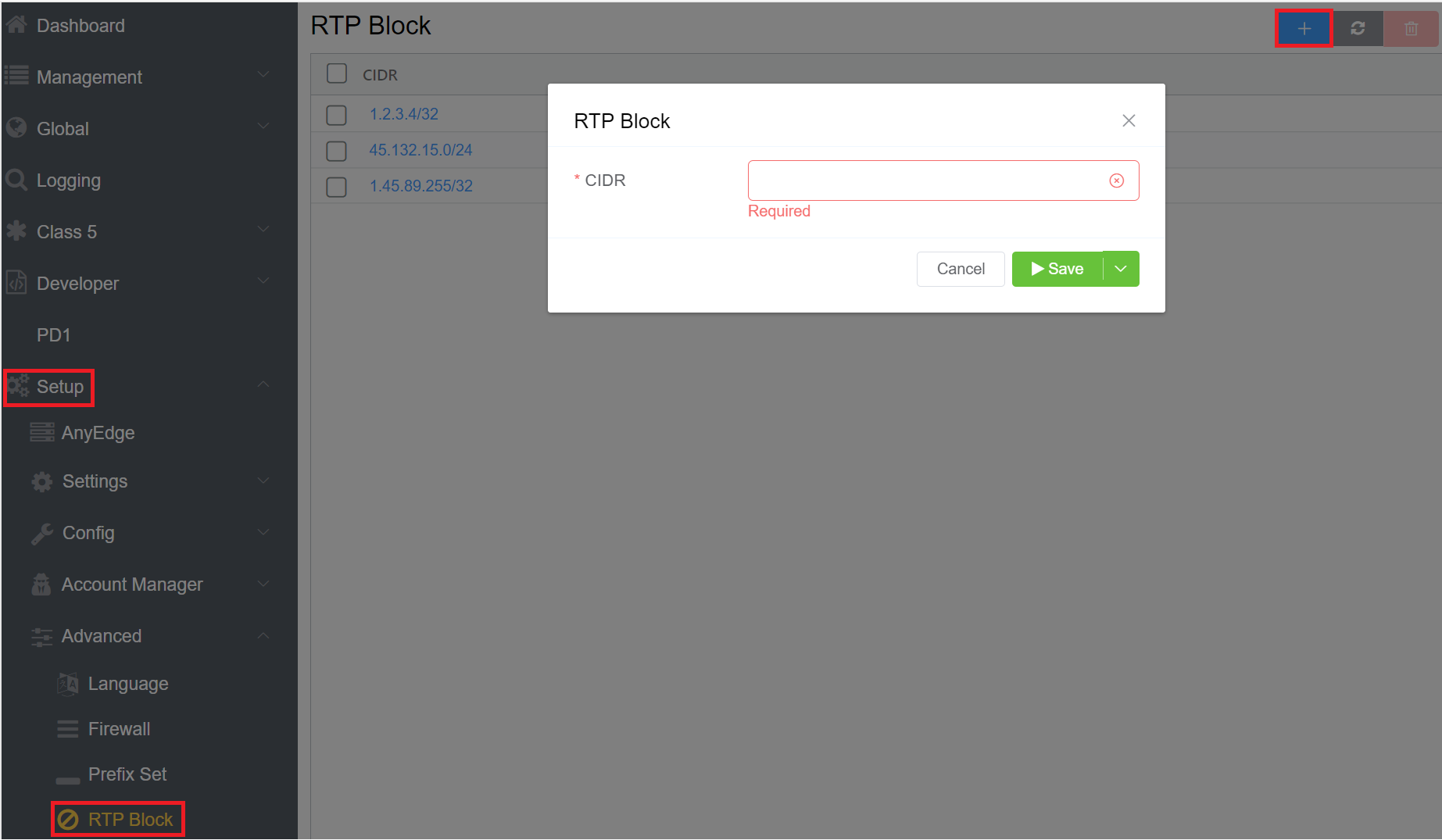The image size is (1442, 840).
Task: Clear the CIDR field using the circled x icon
Action: [1116, 181]
